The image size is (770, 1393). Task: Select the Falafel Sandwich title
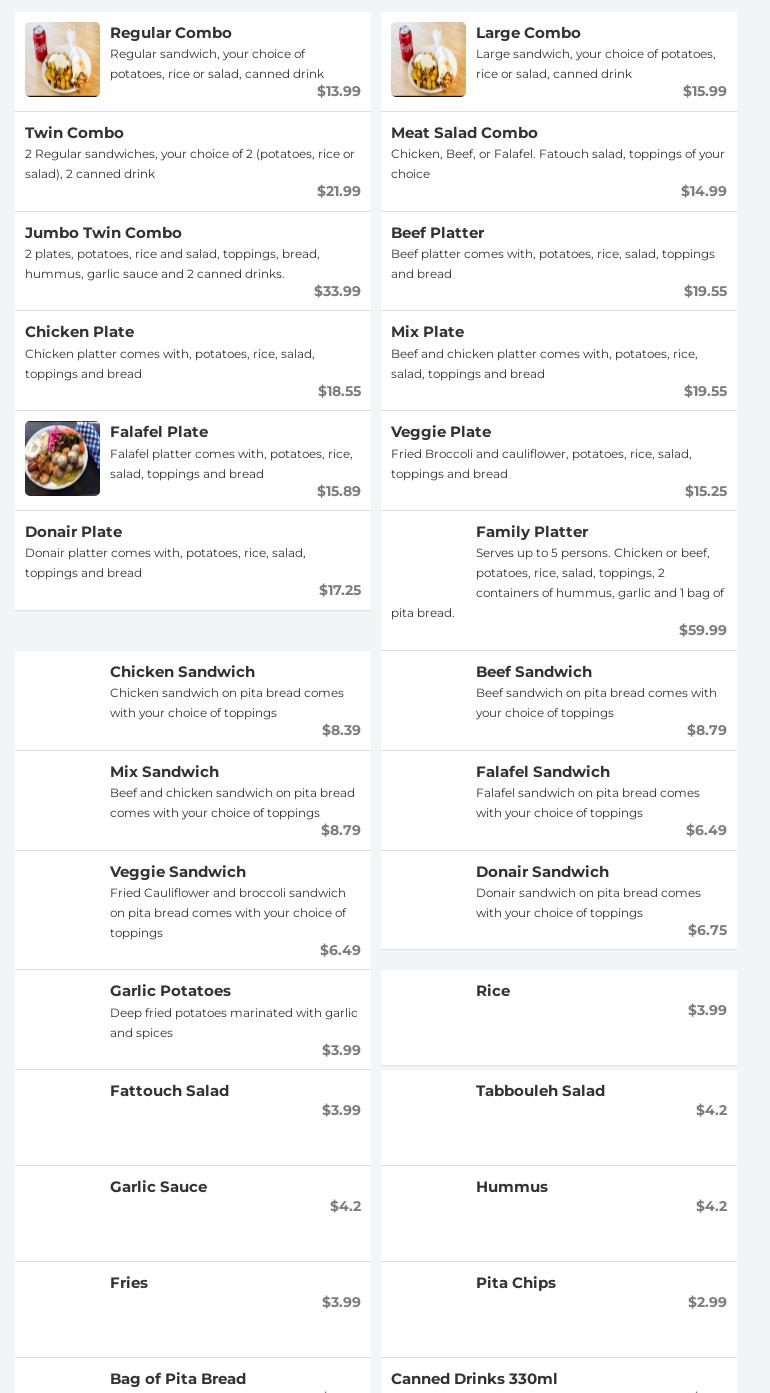click(542, 772)
